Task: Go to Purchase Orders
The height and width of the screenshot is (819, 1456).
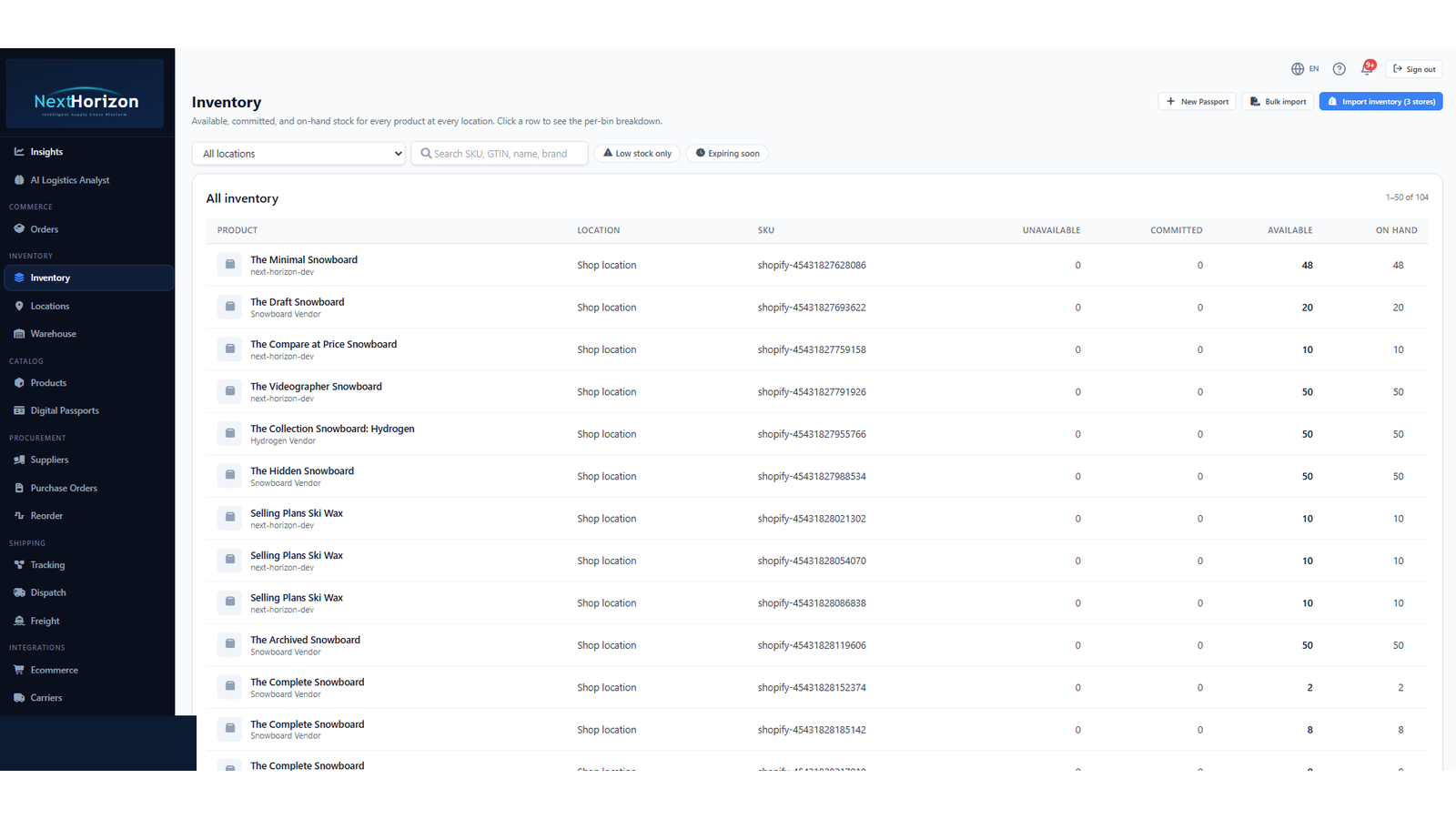Action: pos(64,488)
